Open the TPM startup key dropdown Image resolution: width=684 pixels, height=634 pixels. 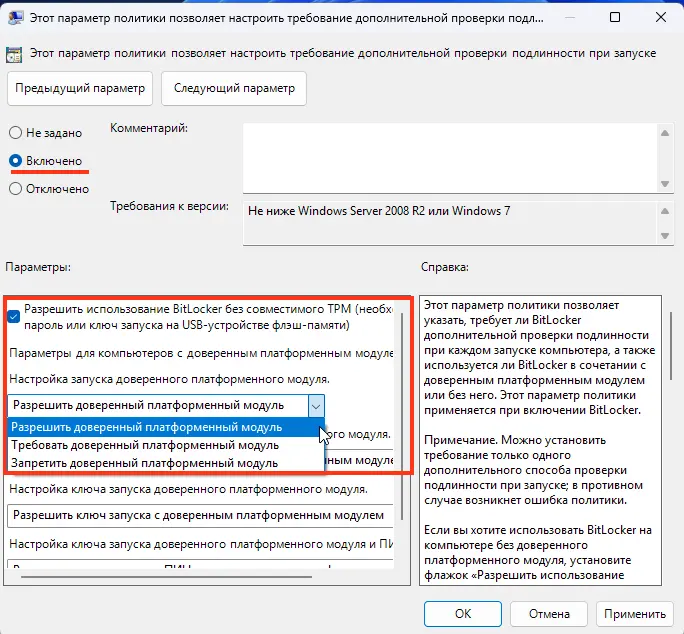coord(200,515)
